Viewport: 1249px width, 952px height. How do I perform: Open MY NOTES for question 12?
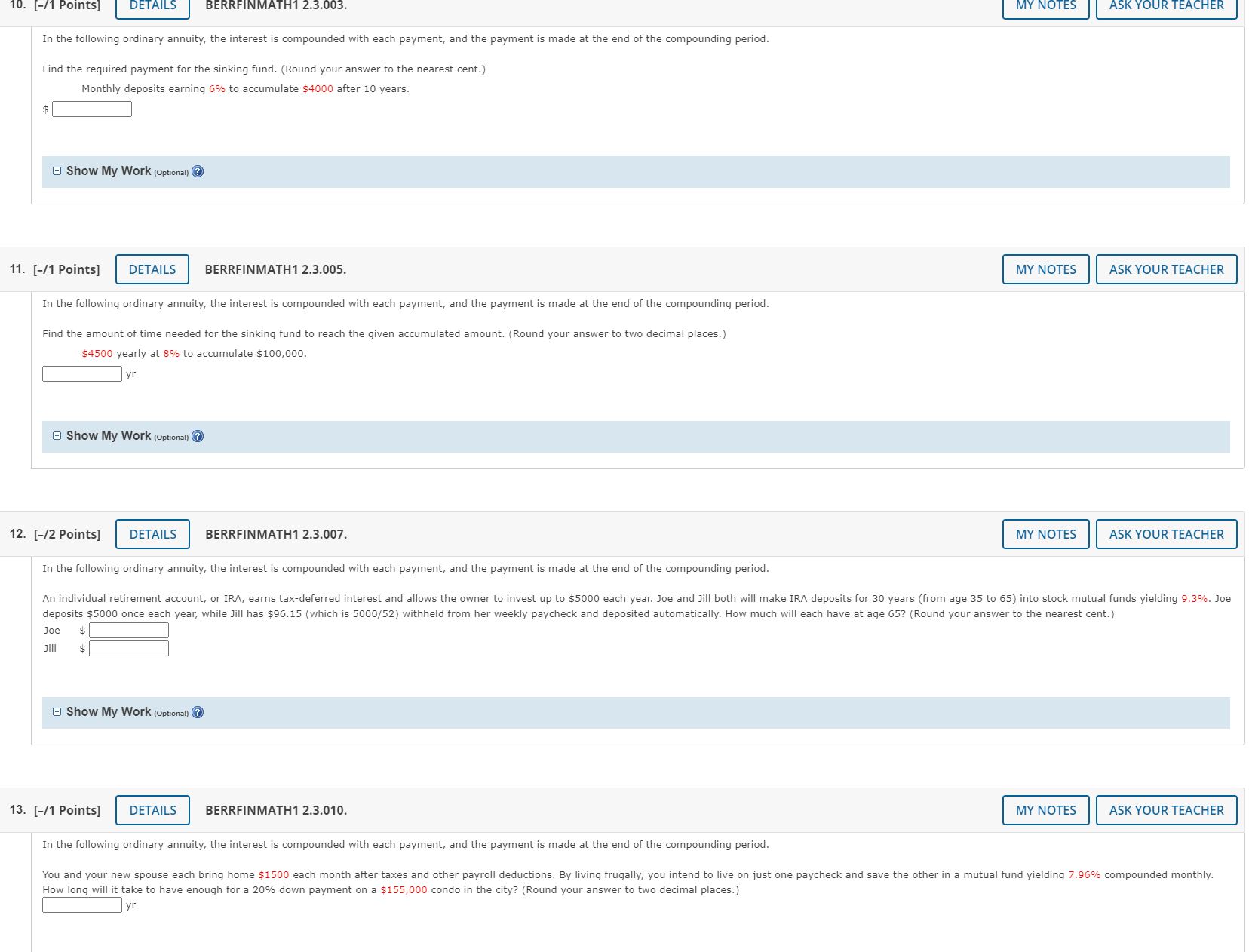click(1046, 534)
